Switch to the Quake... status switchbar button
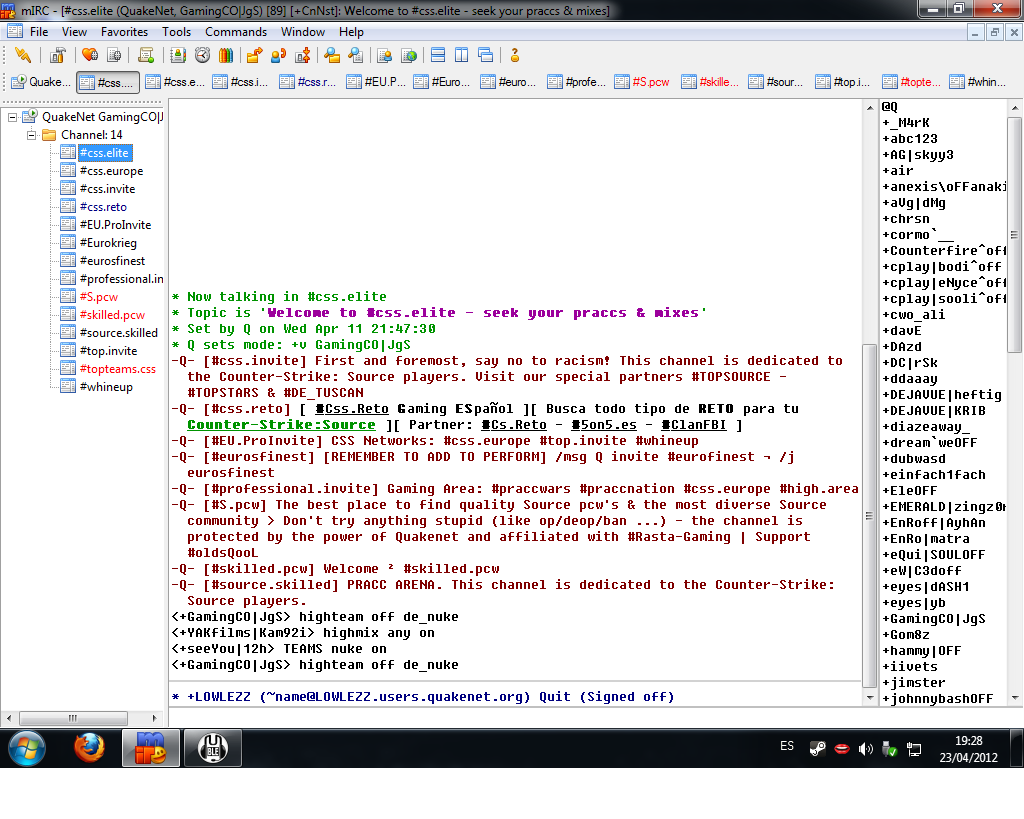Screen dimensions: 1024x819 (x=41, y=82)
